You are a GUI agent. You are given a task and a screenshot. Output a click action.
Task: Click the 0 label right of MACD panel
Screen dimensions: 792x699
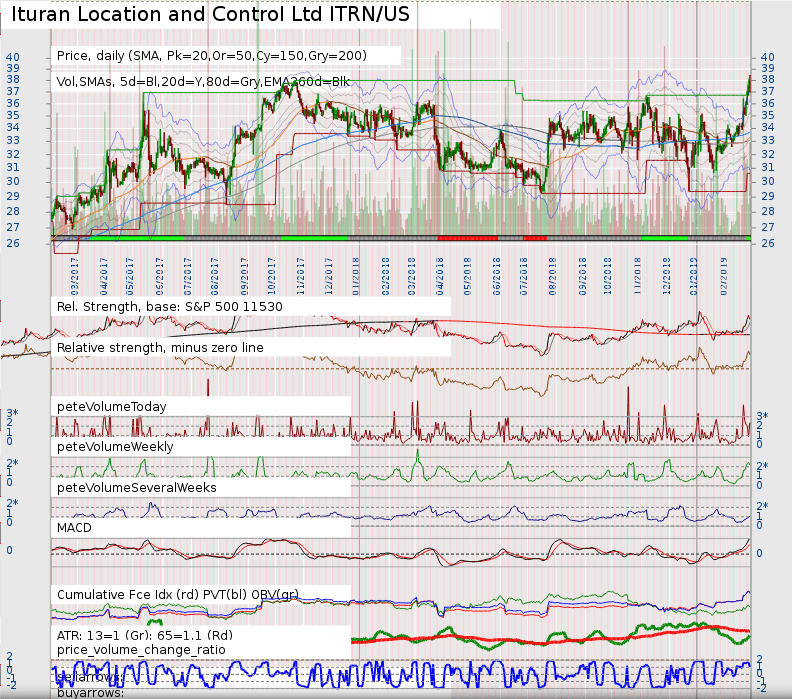tap(759, 554)
